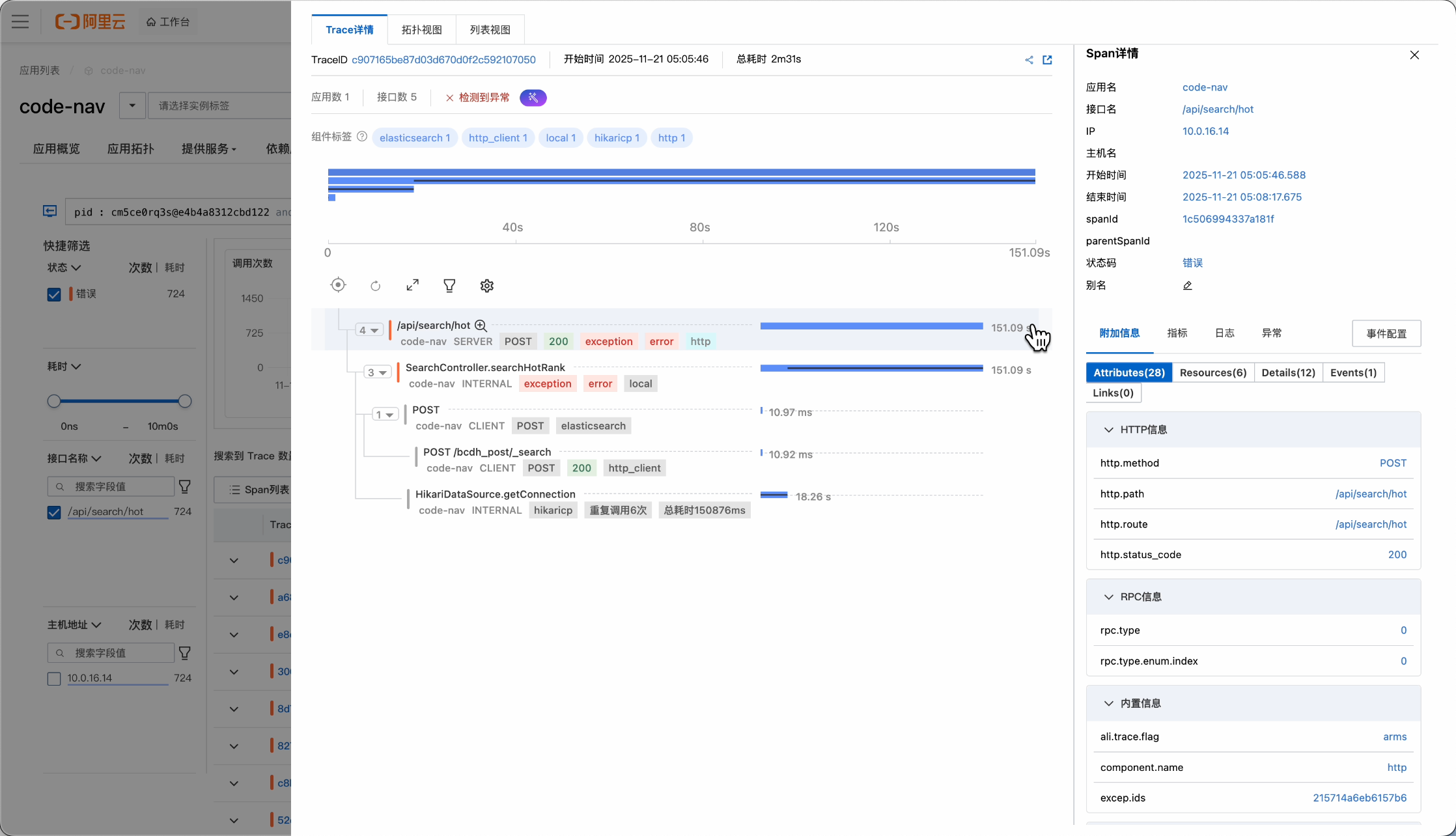Click the refresh trace icon

(x=375, y=286)
